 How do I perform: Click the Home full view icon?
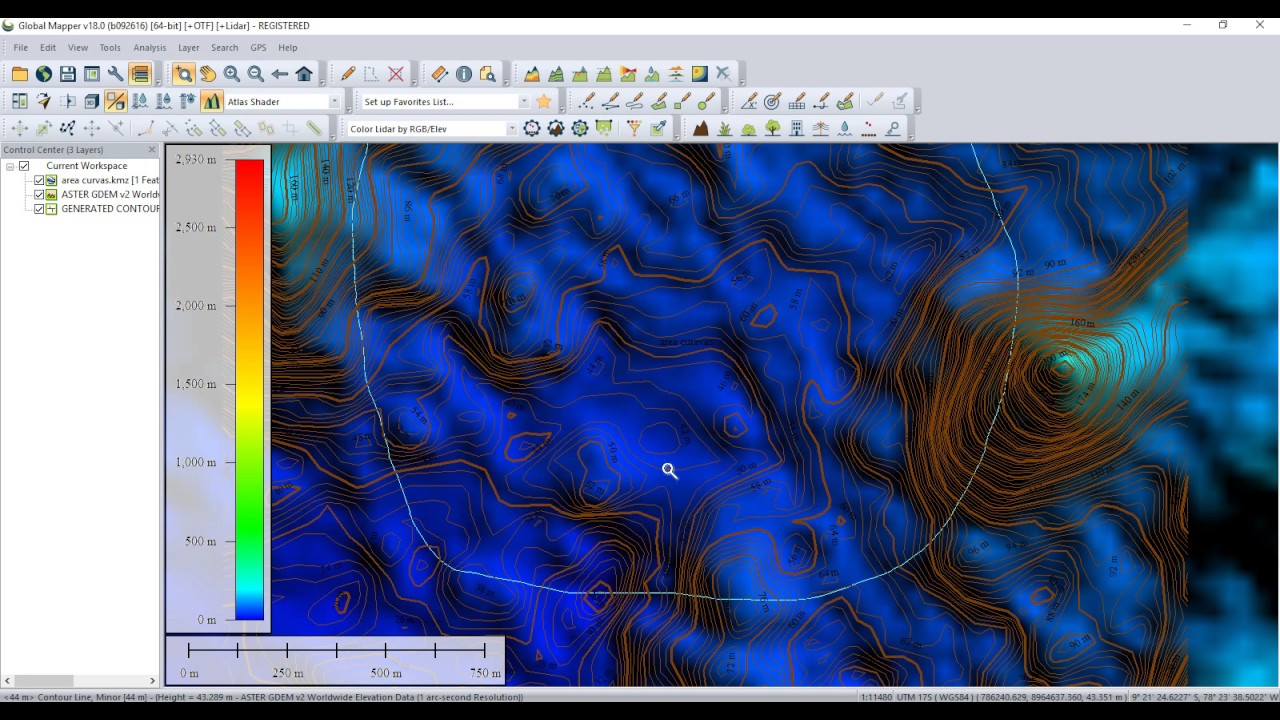click(x=304, y=74)
